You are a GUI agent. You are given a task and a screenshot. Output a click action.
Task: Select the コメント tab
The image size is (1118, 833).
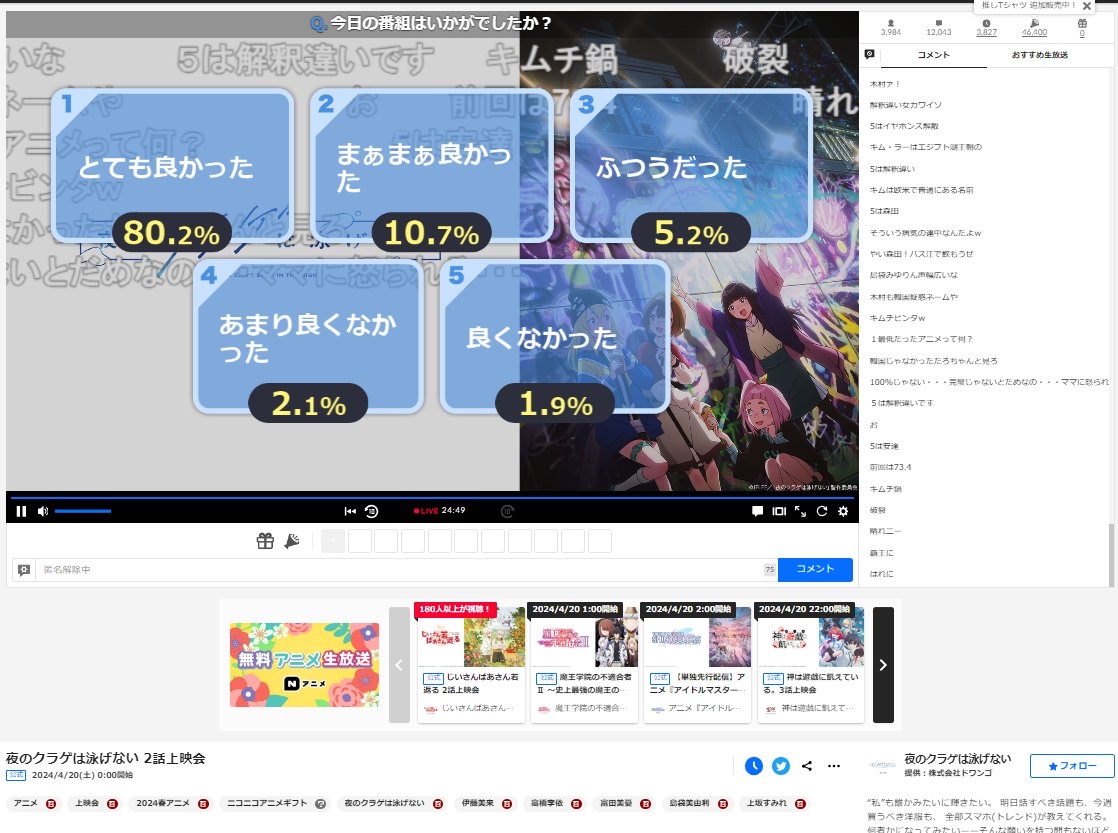[933, 57]
